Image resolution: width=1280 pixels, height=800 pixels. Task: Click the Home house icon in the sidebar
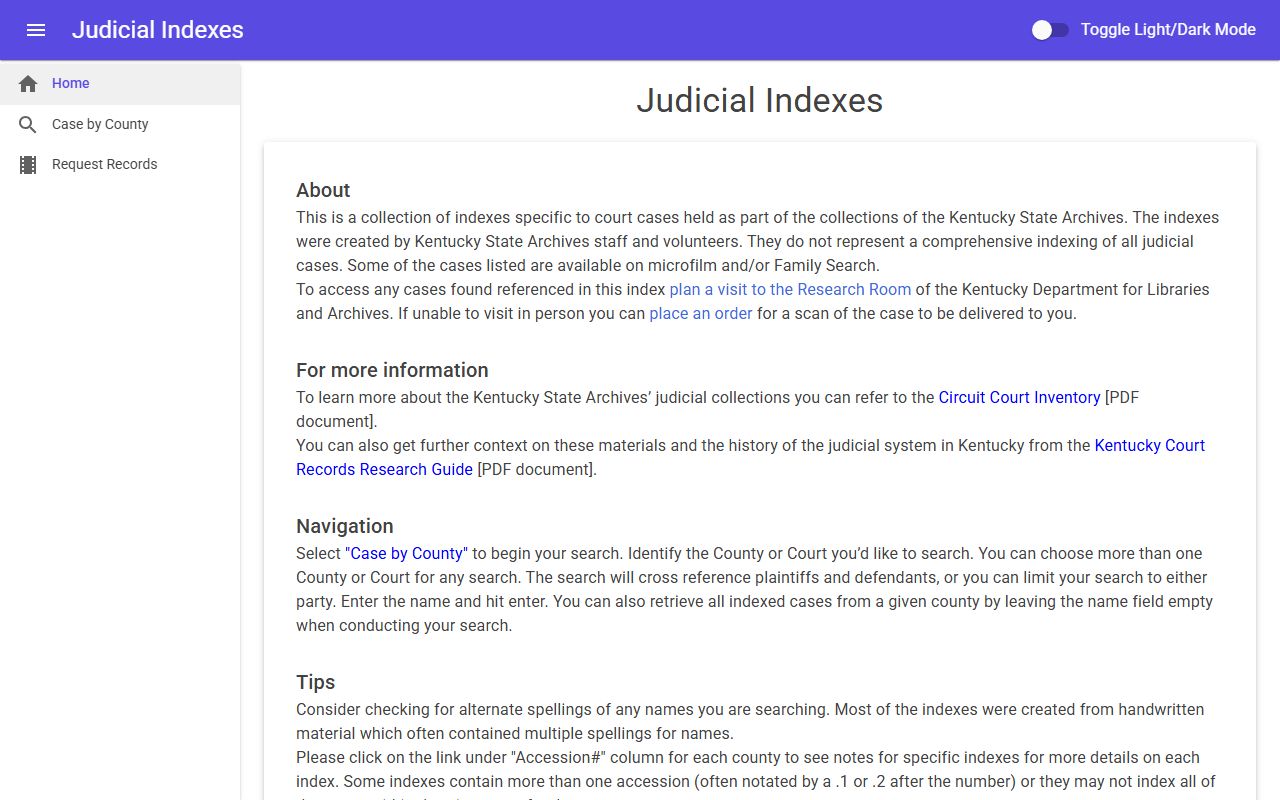pyautogui.click(x=28, y=84)
